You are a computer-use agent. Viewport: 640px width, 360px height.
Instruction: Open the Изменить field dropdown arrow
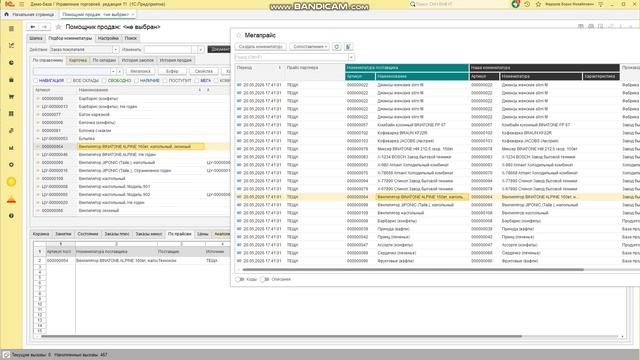(x=200, y=49)
